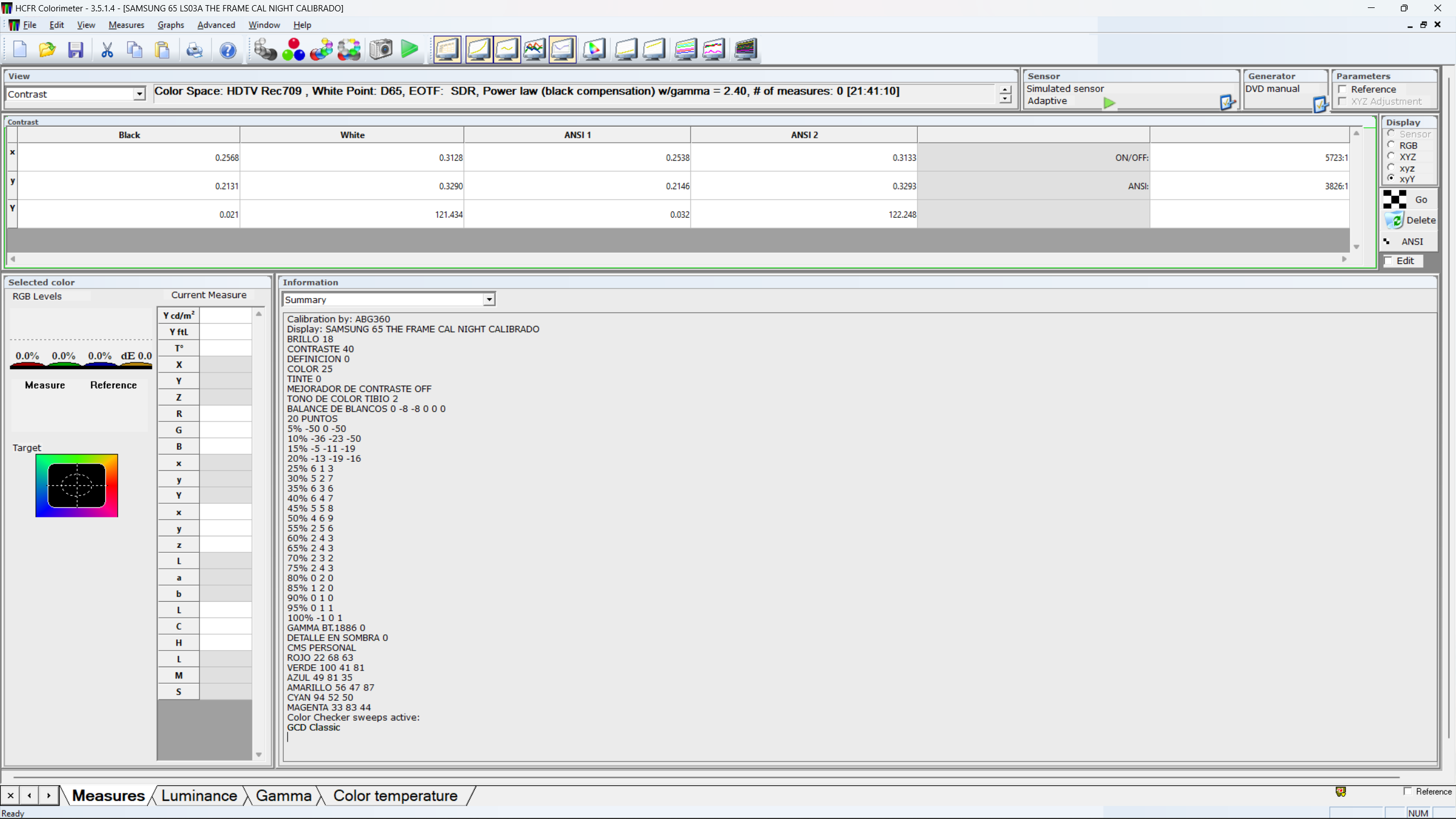Click the Target color gamut swatch
The height and width of the screenshot is (819, 1456).
click(77, 485)
